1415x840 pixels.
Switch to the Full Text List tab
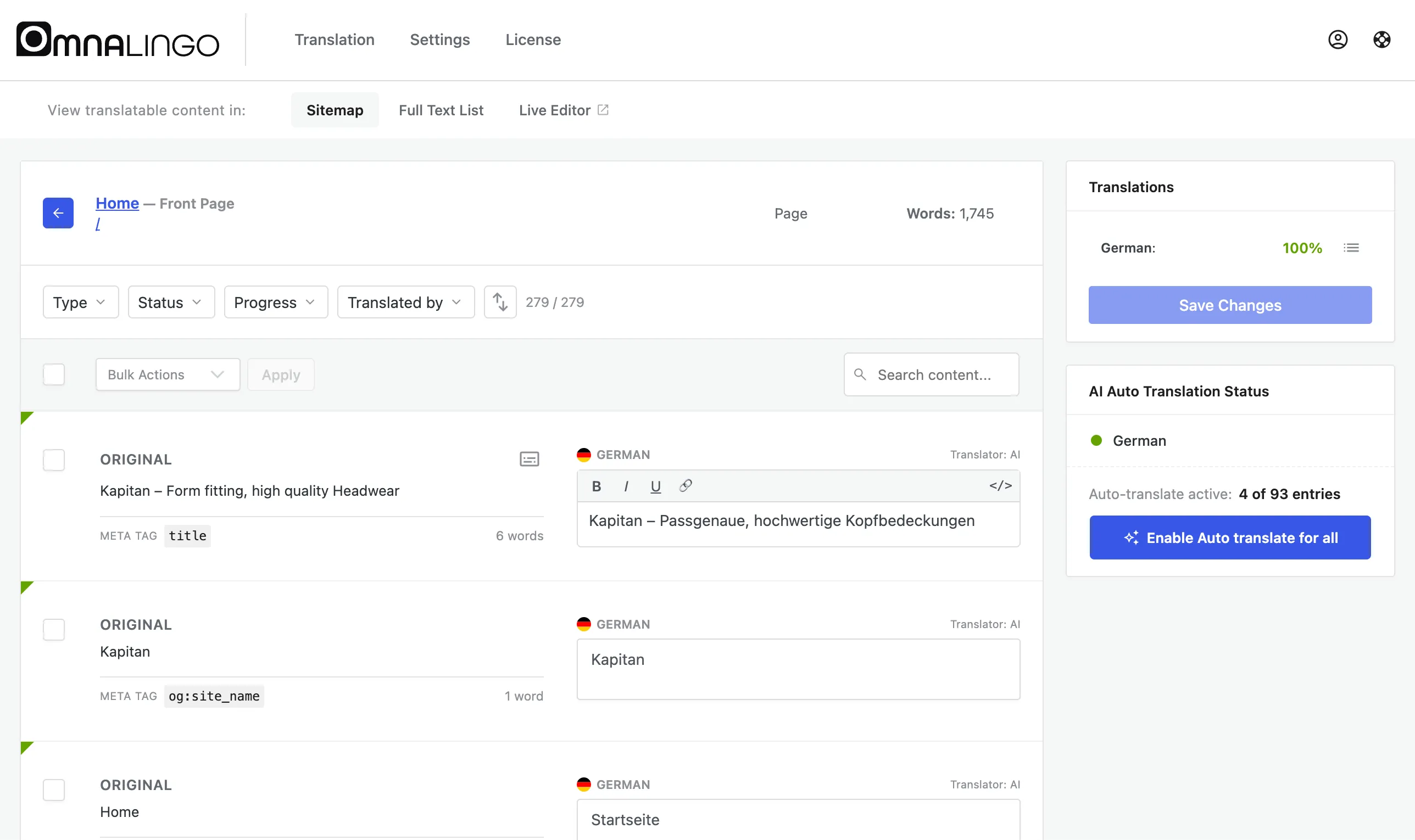441,110
